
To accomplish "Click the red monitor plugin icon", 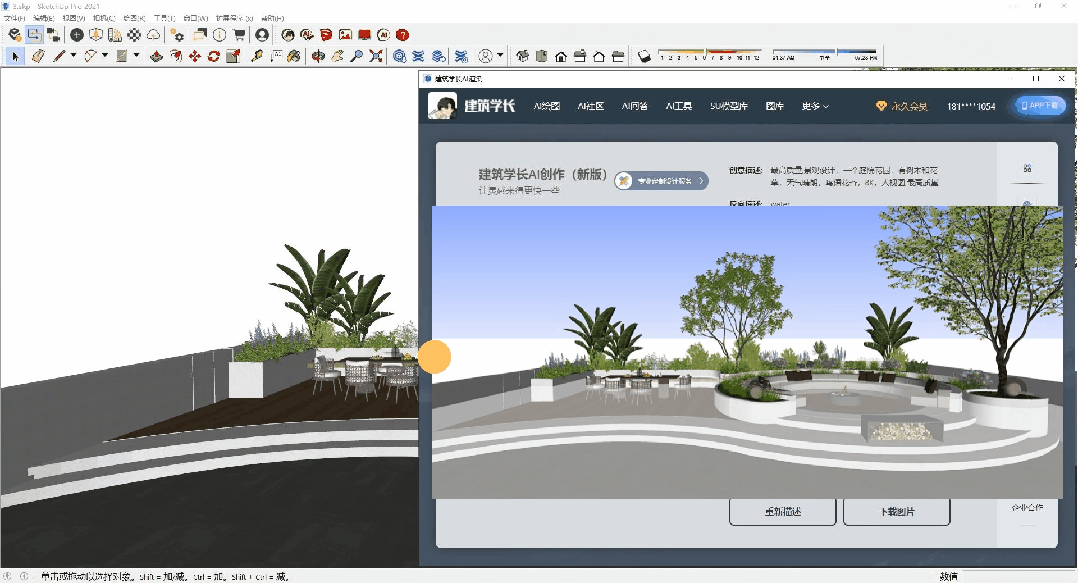I will [x=364, y=35].
